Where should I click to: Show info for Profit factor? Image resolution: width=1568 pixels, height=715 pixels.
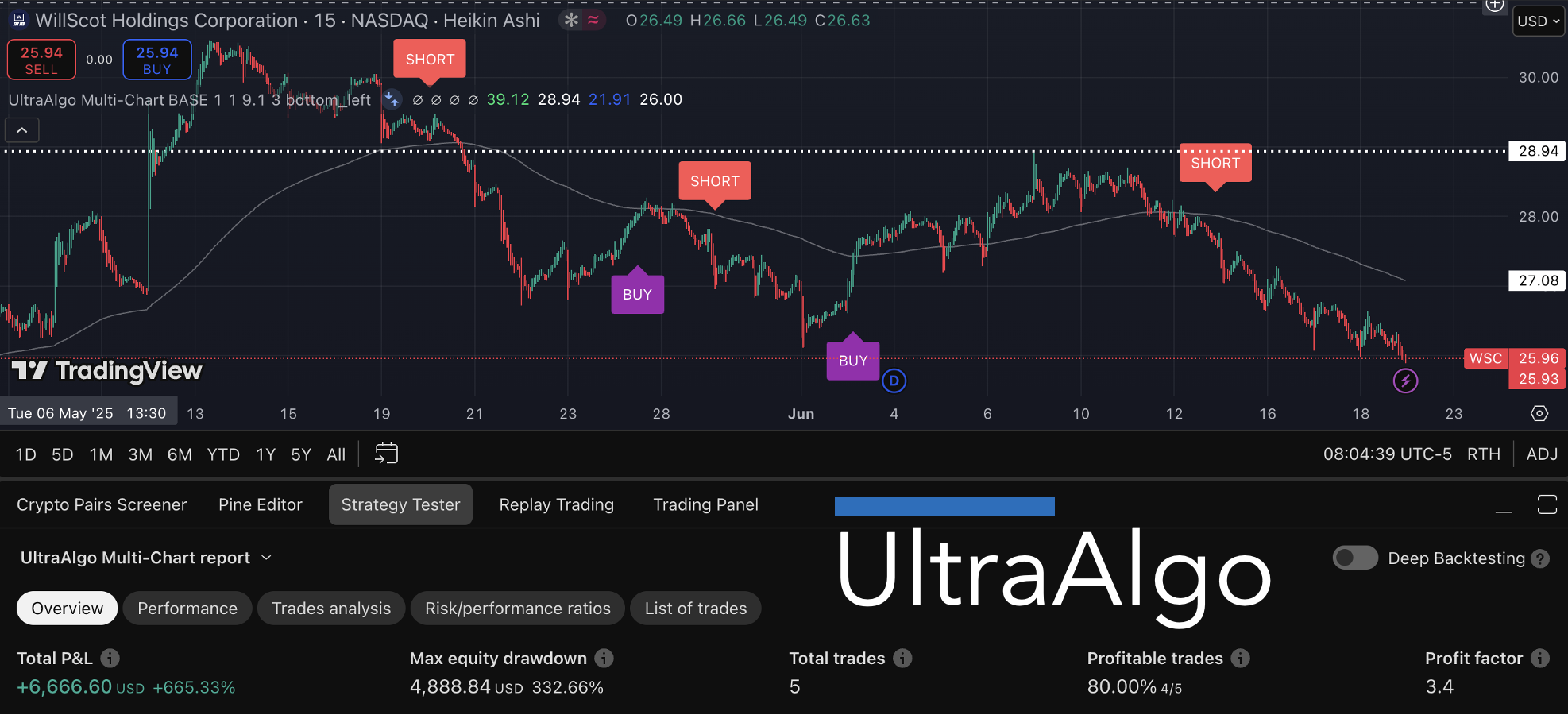click(1540, 658)
